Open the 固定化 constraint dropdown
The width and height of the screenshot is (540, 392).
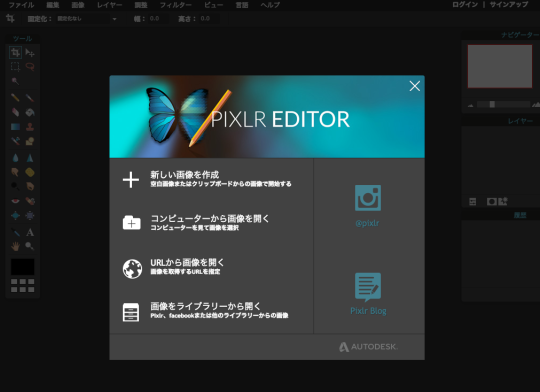coord(87,19)
